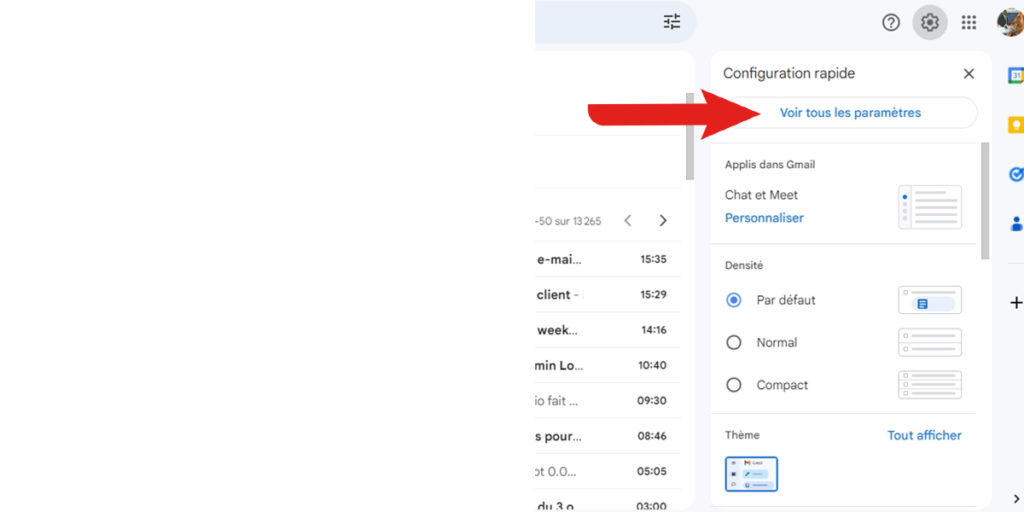The width and height of the screenshot is (1024, 512).
Task: Close the Configuration rapide panel
Action: click(969, 74)
